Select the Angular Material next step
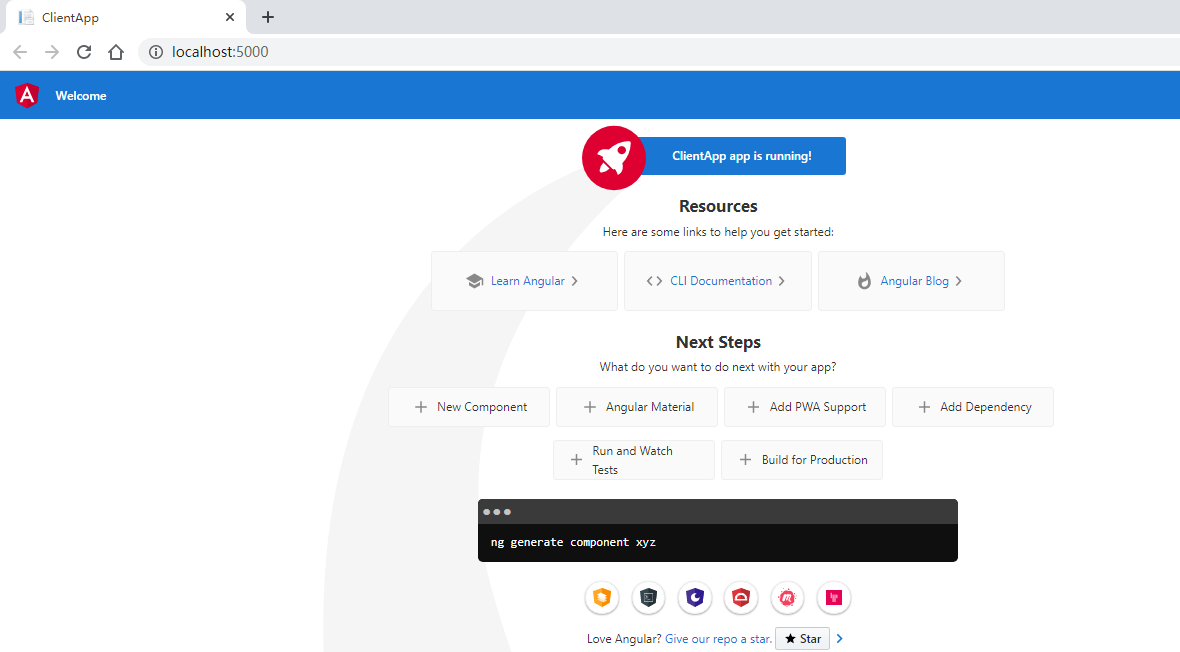1180x652 pixels. pos(637,407)
